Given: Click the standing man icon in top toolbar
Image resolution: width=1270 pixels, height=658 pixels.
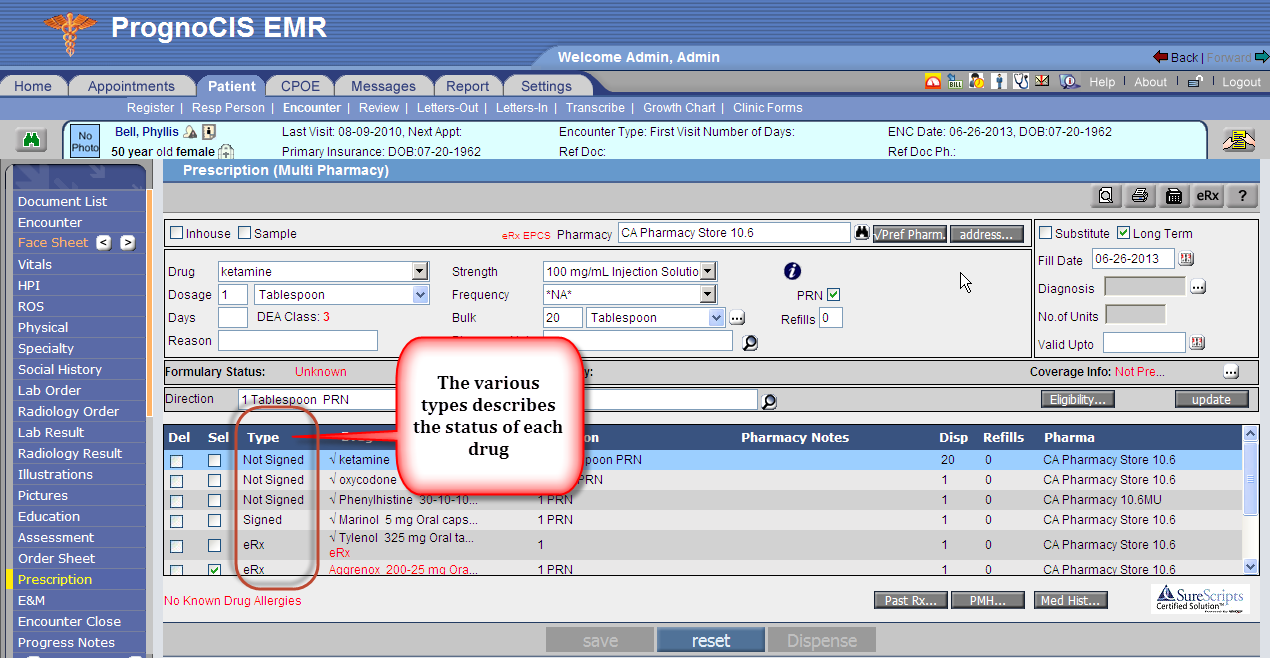Looking at the screenshot, I should point(999,82).
